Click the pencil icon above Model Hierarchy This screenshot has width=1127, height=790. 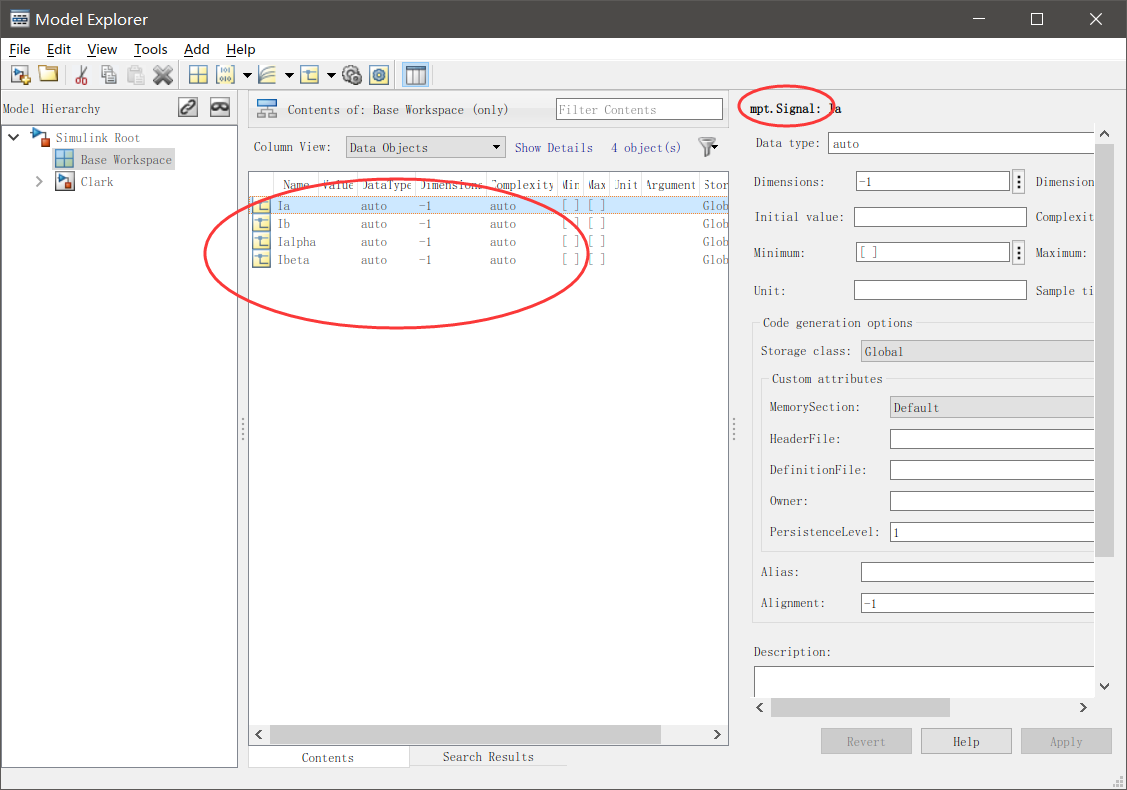tap(187, 107)
